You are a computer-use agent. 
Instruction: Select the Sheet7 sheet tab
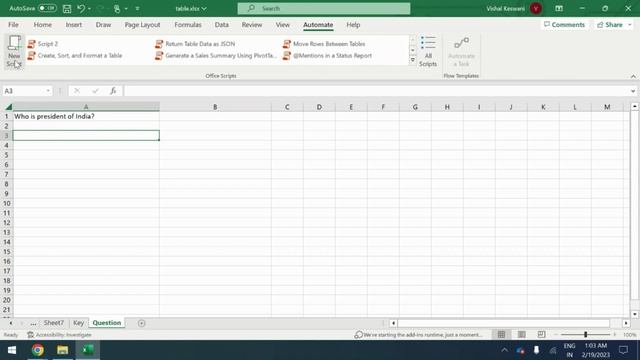54,323
